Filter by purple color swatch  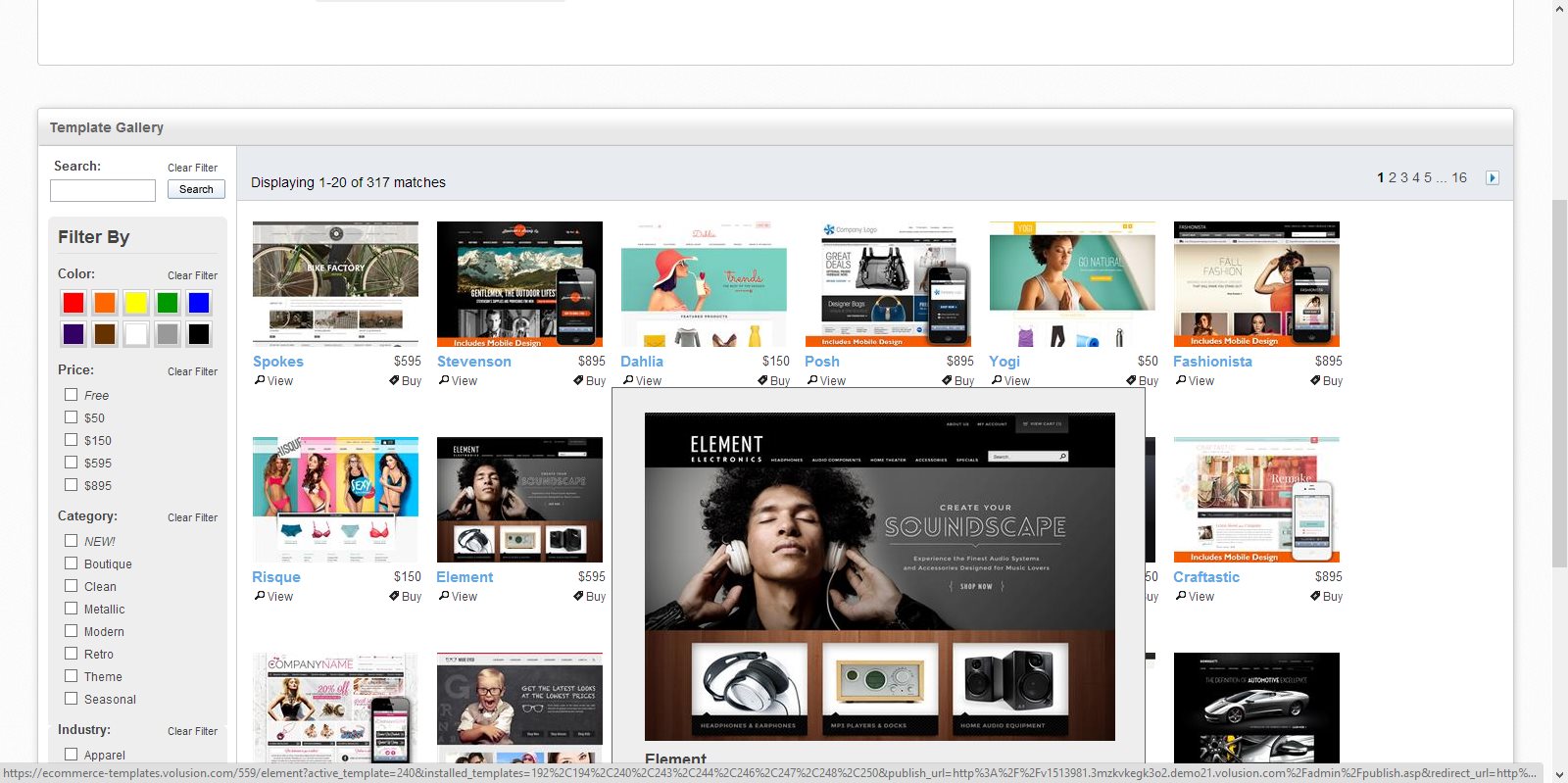pyautogui.click(x=73, y=334)
